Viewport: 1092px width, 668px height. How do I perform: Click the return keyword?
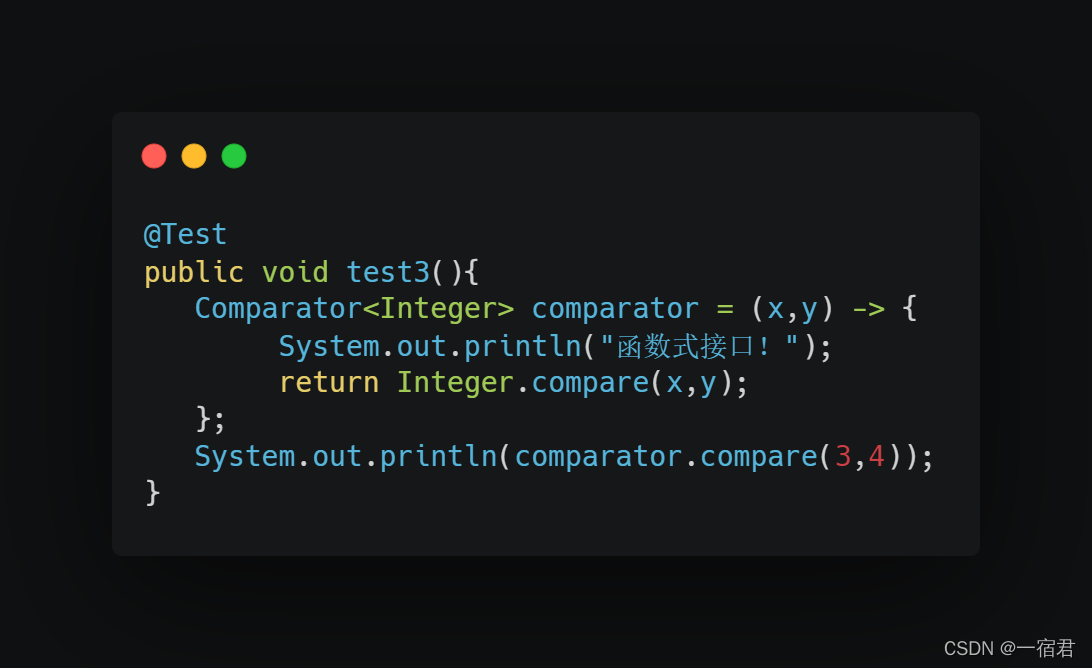(x=329, y=383)
